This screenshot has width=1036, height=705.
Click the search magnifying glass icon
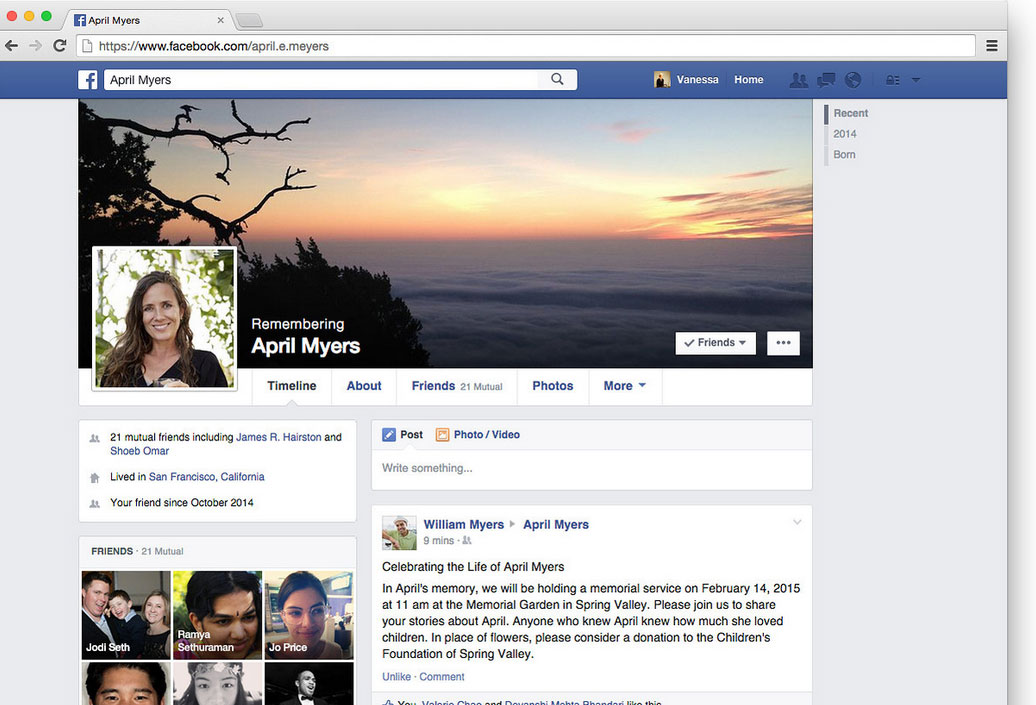coord(557,80)
